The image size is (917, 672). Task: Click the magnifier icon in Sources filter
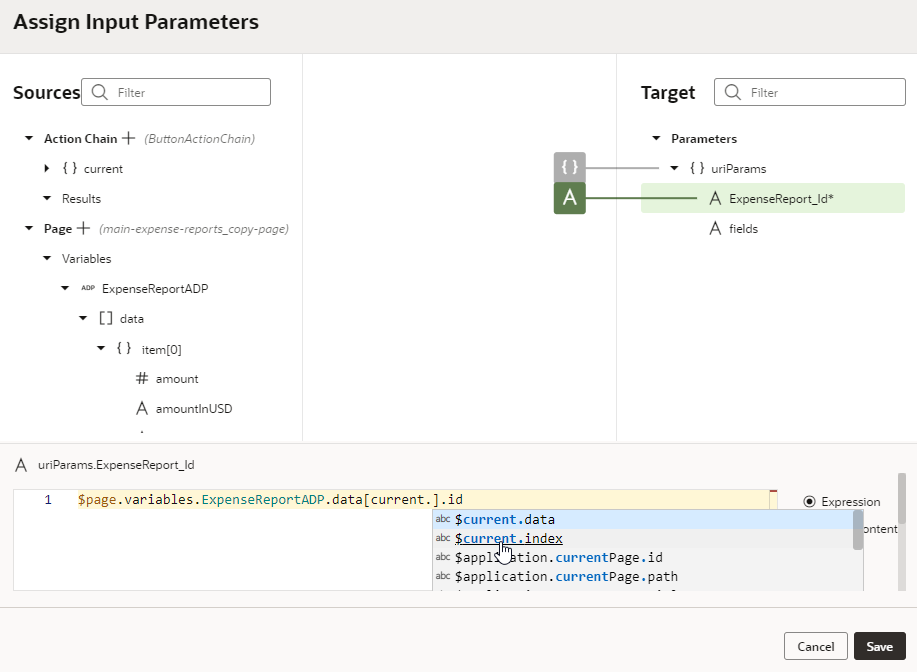99,91
